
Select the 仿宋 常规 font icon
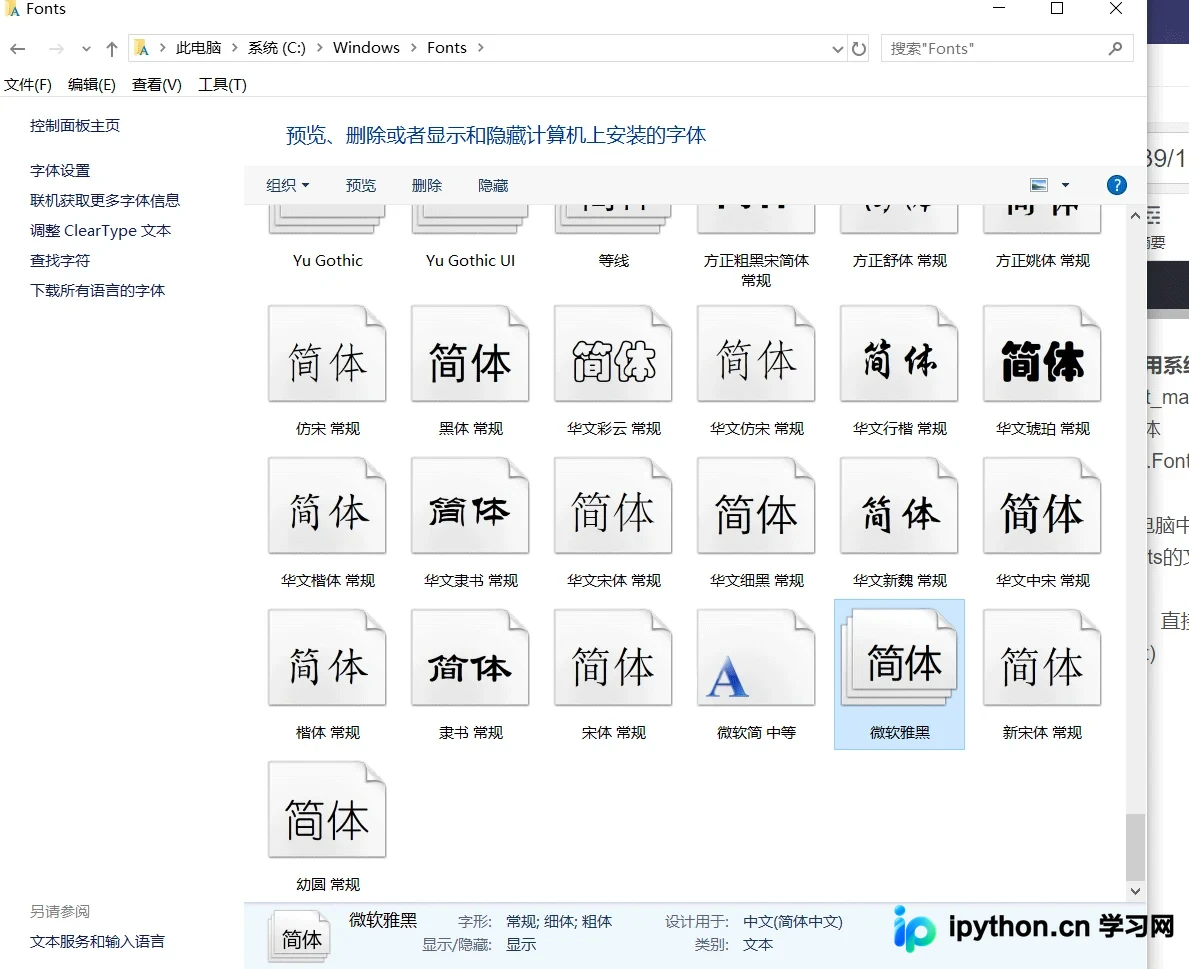click(327, 353)
